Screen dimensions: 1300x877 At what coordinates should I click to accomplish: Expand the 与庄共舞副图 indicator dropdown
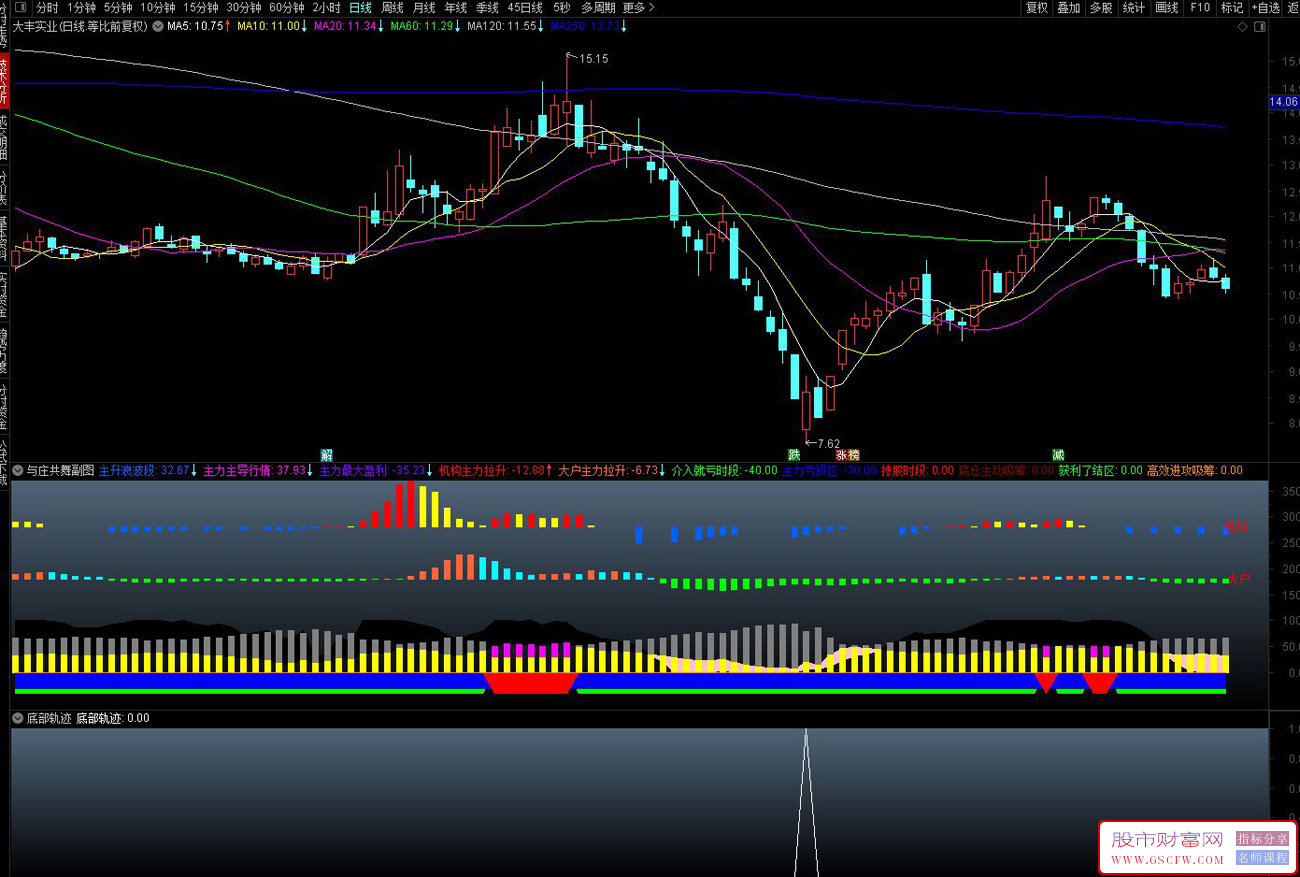tap(17, 470)
